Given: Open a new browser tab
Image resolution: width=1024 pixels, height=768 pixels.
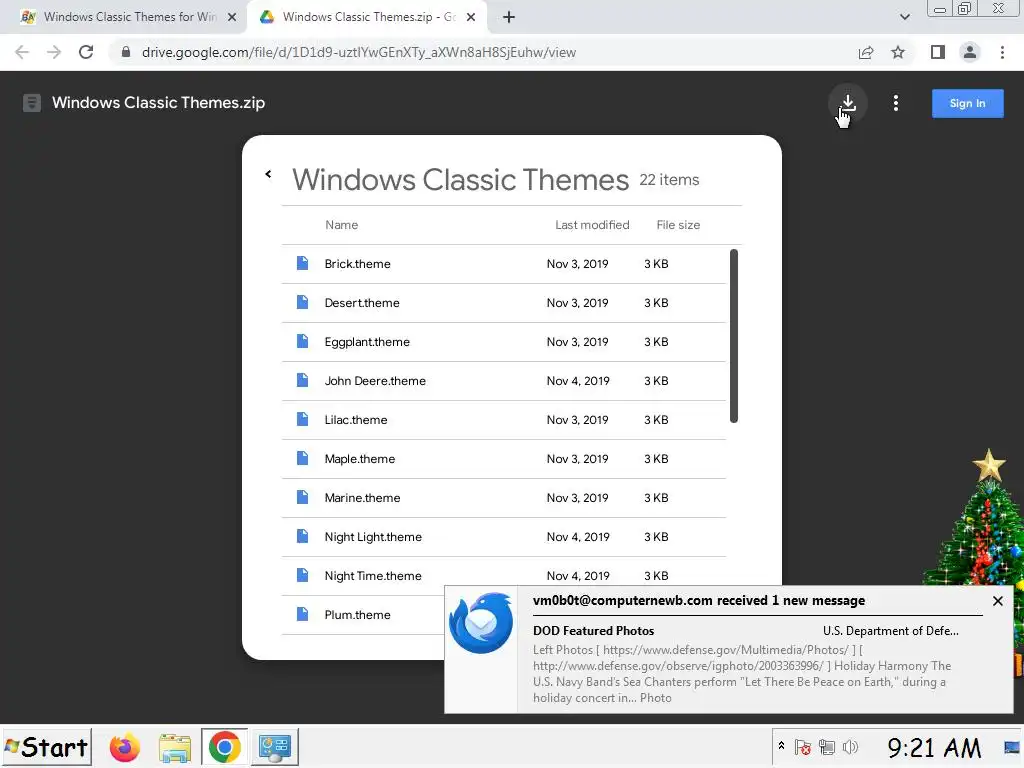Looking at the screenshot, I should 509,17.
